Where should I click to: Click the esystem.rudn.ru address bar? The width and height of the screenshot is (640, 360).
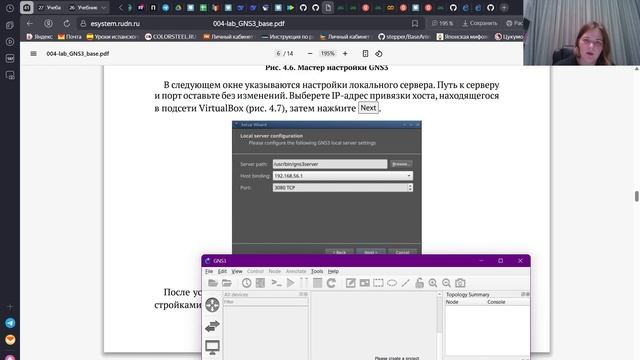115,24
